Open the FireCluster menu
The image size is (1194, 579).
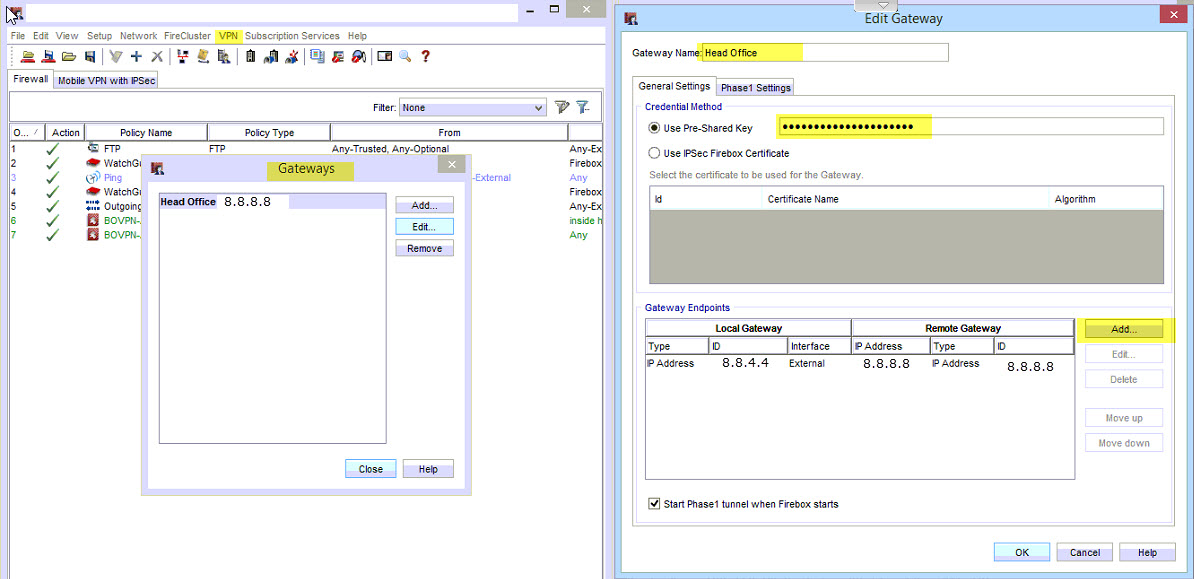[x=187, y=36]
